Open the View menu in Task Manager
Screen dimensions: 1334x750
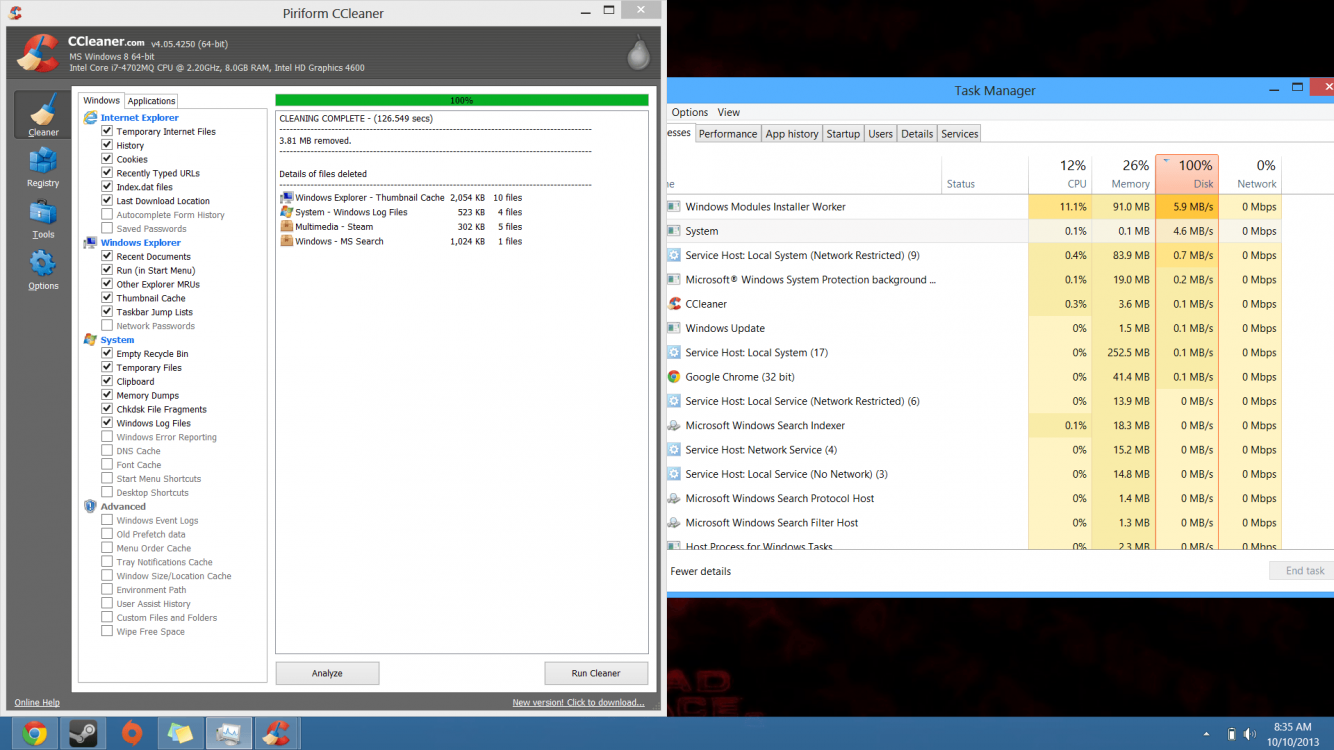[x=729, y=112]
